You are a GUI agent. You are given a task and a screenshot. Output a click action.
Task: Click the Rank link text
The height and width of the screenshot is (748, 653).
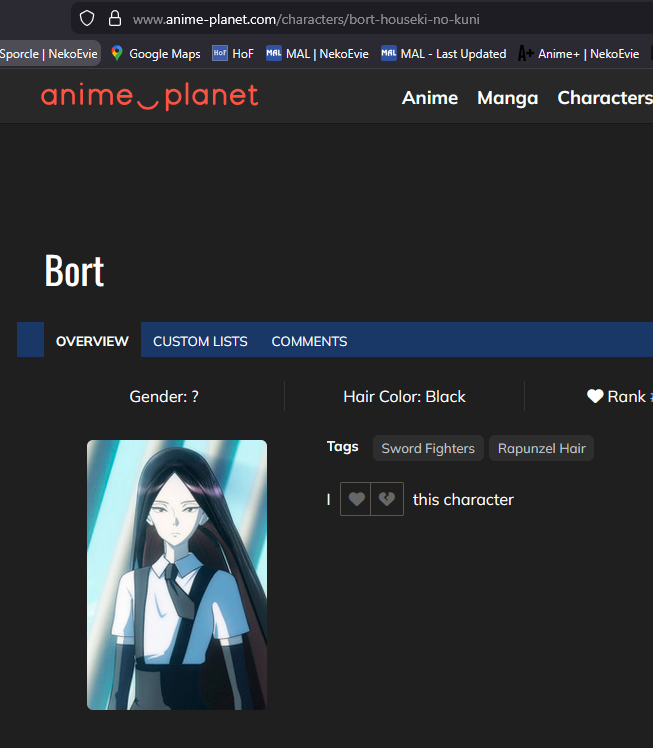[x=626, y=396]
